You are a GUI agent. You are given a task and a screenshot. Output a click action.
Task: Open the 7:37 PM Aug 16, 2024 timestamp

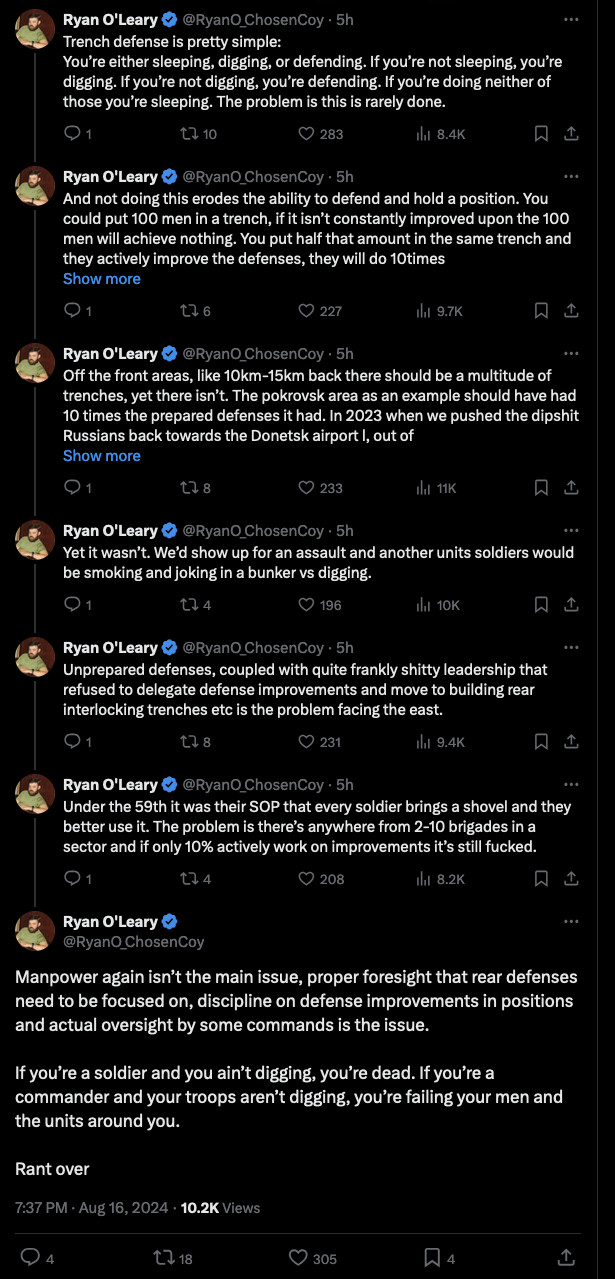pos(92,1207)
